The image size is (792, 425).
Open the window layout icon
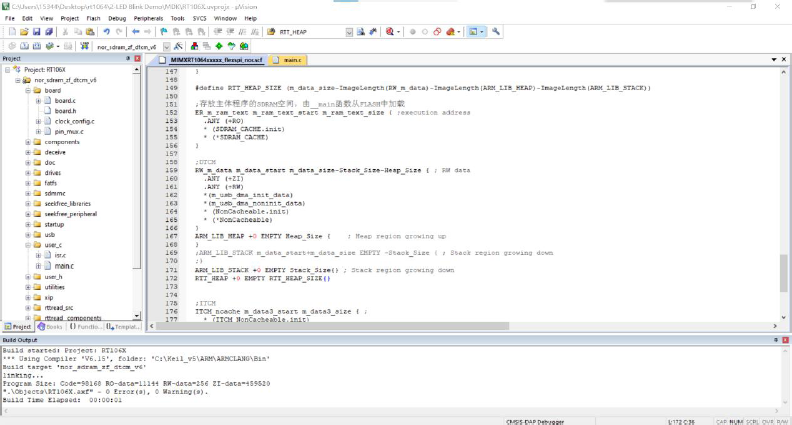(473, 31)
